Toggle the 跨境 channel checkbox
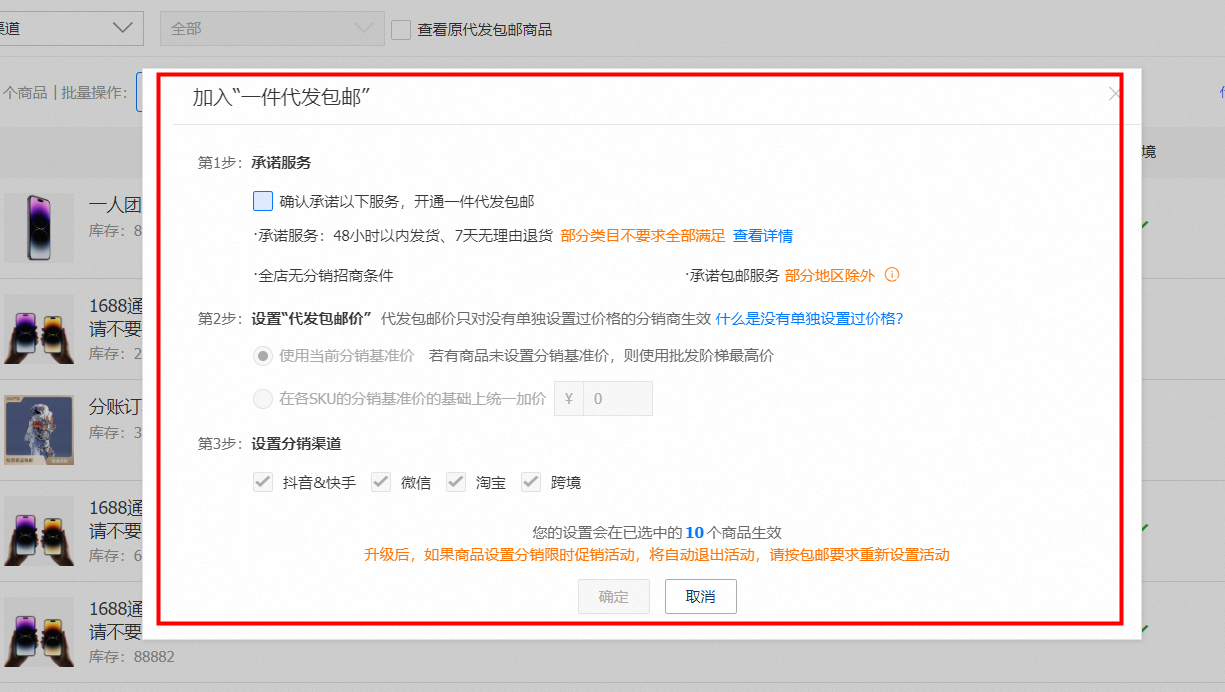The image size is (1225, 692). click(531, 482)
